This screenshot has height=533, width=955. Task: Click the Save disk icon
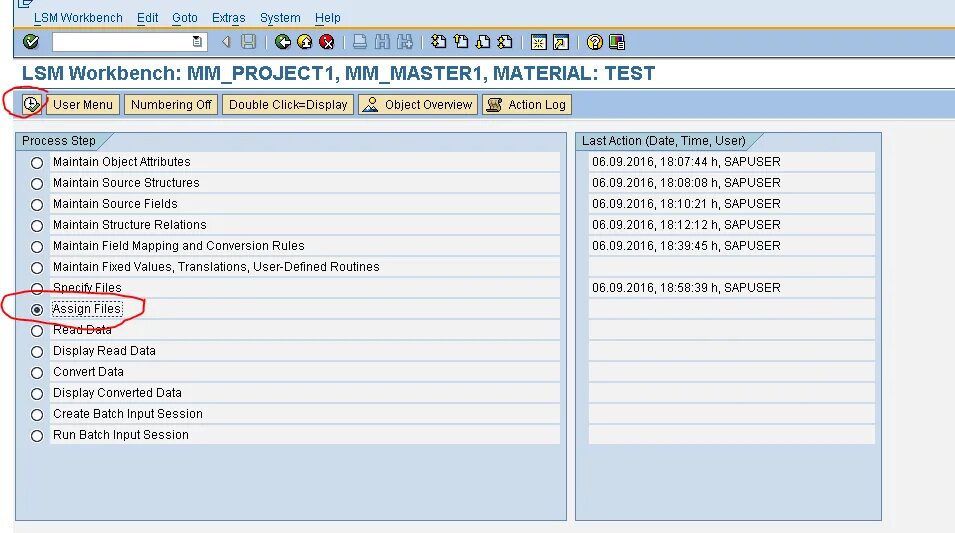coord(248,41)
